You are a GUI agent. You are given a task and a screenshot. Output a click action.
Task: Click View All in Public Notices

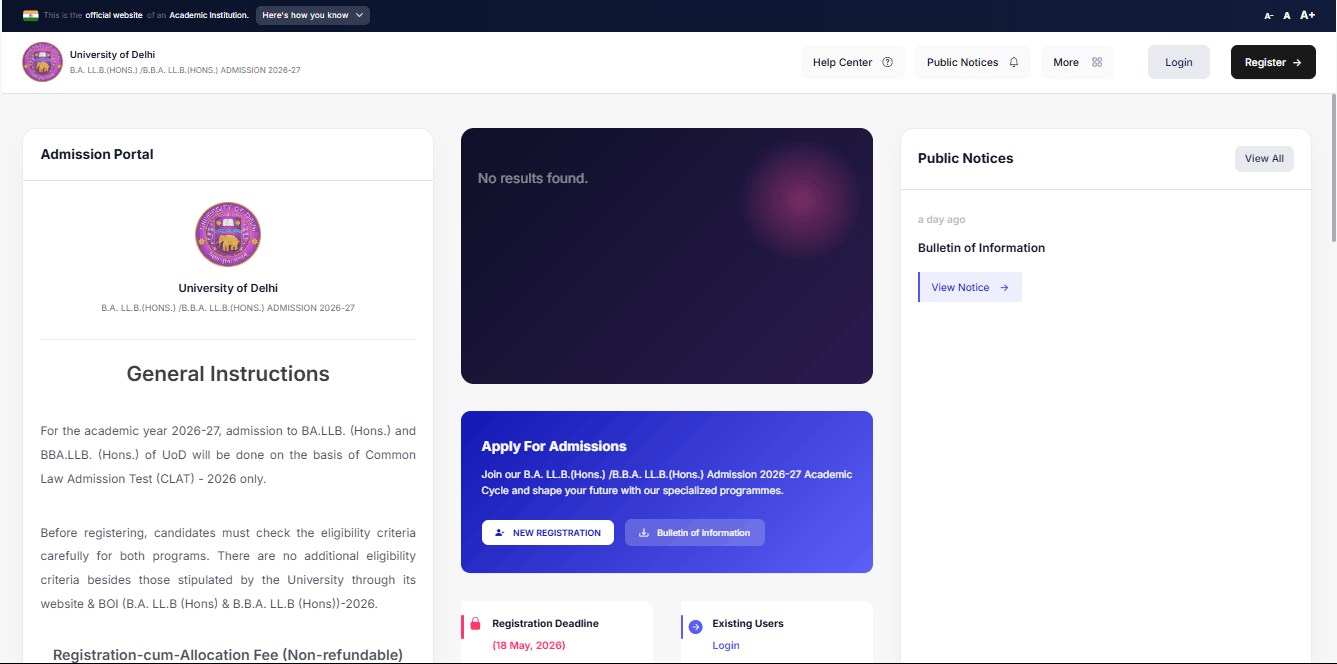point(1264,158)
